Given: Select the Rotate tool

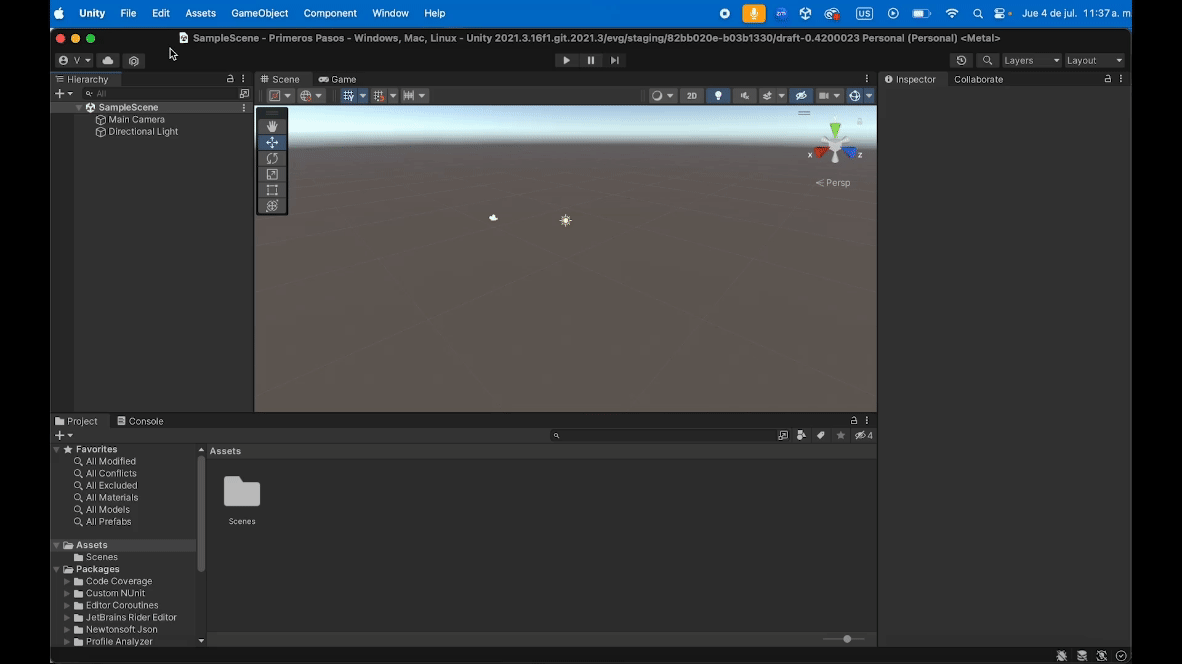Looking at the screenshot, I should (x=272, y=158).
